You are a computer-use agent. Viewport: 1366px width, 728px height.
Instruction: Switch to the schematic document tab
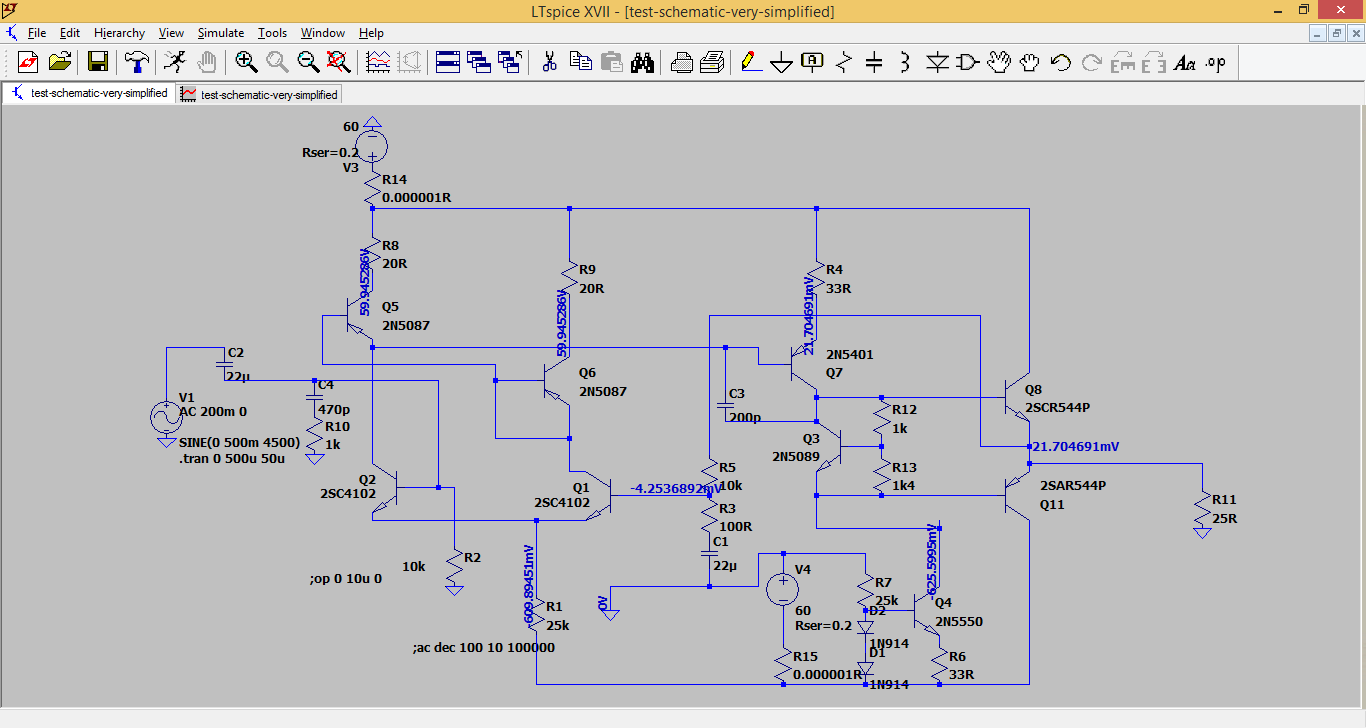[x=89, y=93]
